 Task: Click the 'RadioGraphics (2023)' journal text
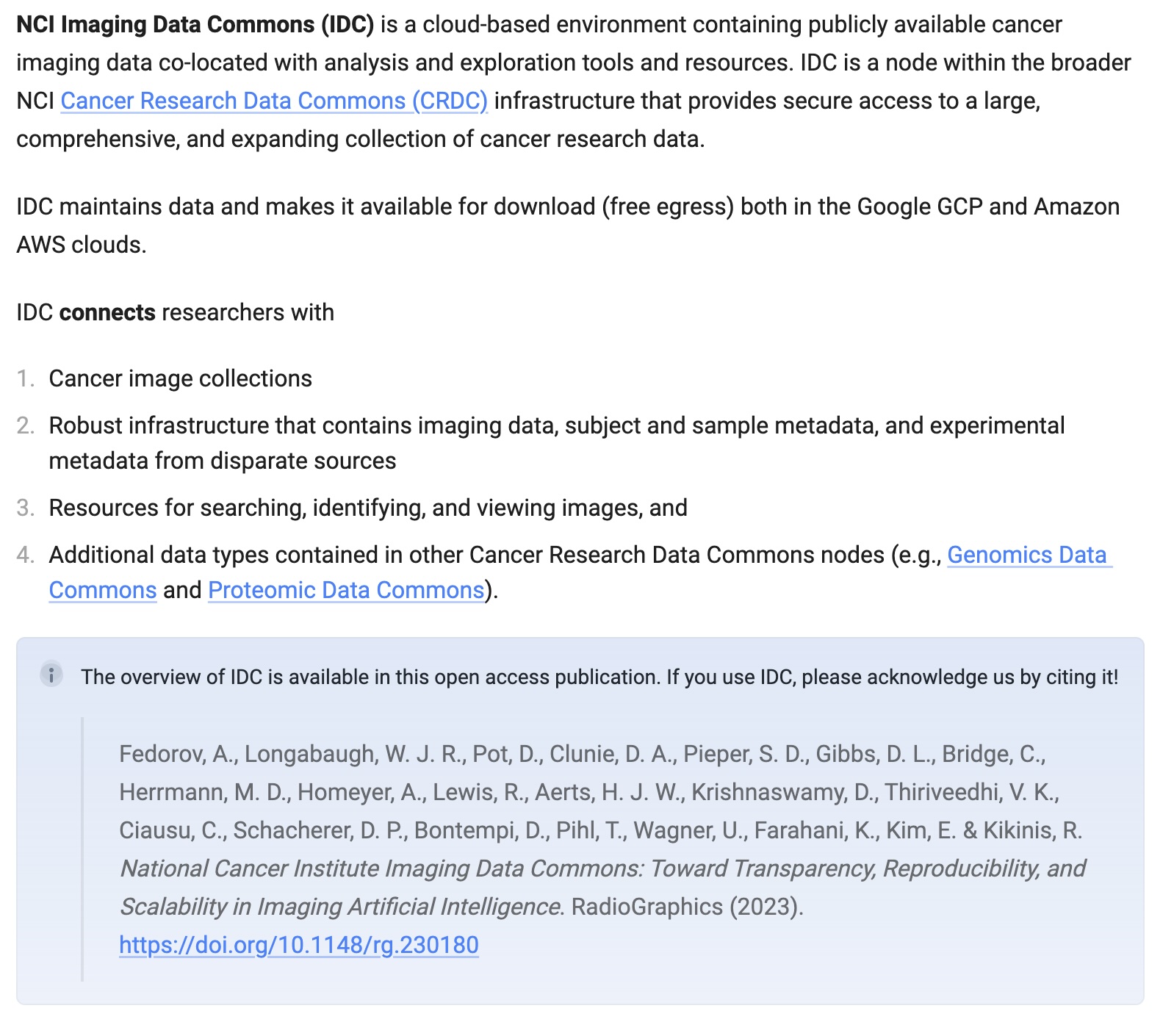point(686,907)
